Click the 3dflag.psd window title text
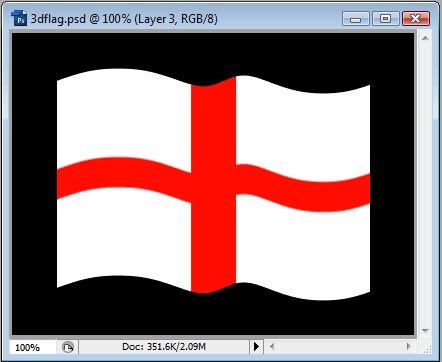Image resolution: width=442 pixels, height=362 pixels. point(124,19)
